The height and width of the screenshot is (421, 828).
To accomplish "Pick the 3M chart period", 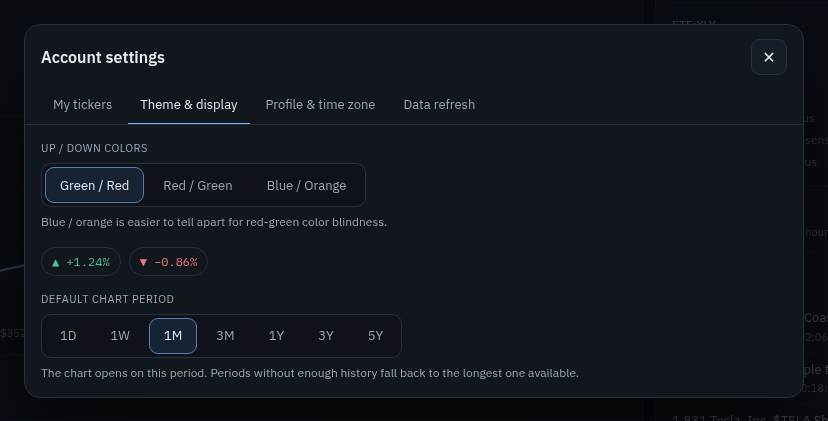I will coord(225,336).
